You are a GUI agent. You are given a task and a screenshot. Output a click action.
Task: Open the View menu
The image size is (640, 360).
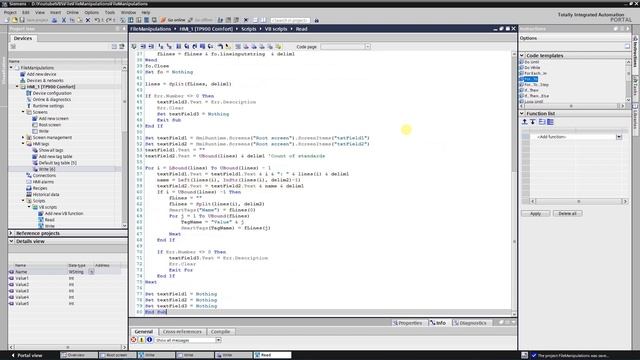pos(40,13)
